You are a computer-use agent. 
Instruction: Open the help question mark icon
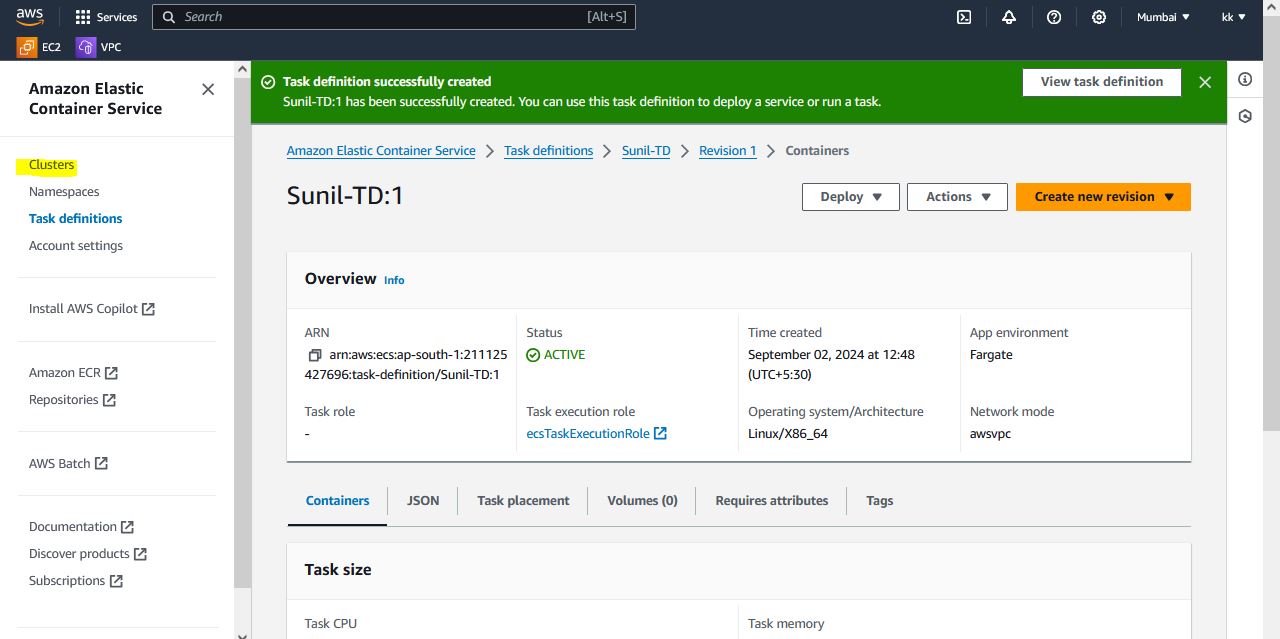click(1054, 17)
